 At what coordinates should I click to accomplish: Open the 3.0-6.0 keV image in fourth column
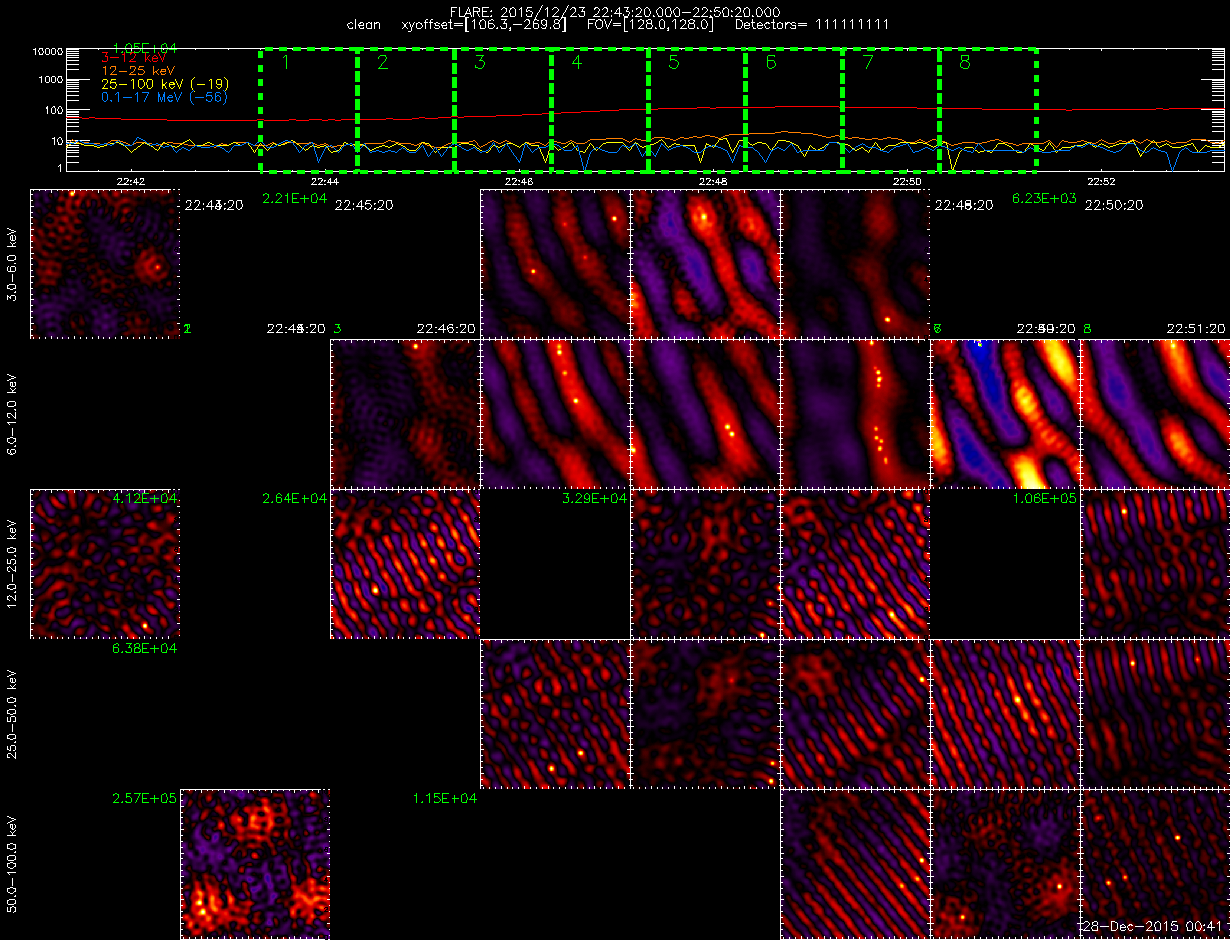(x=555, y=264)
